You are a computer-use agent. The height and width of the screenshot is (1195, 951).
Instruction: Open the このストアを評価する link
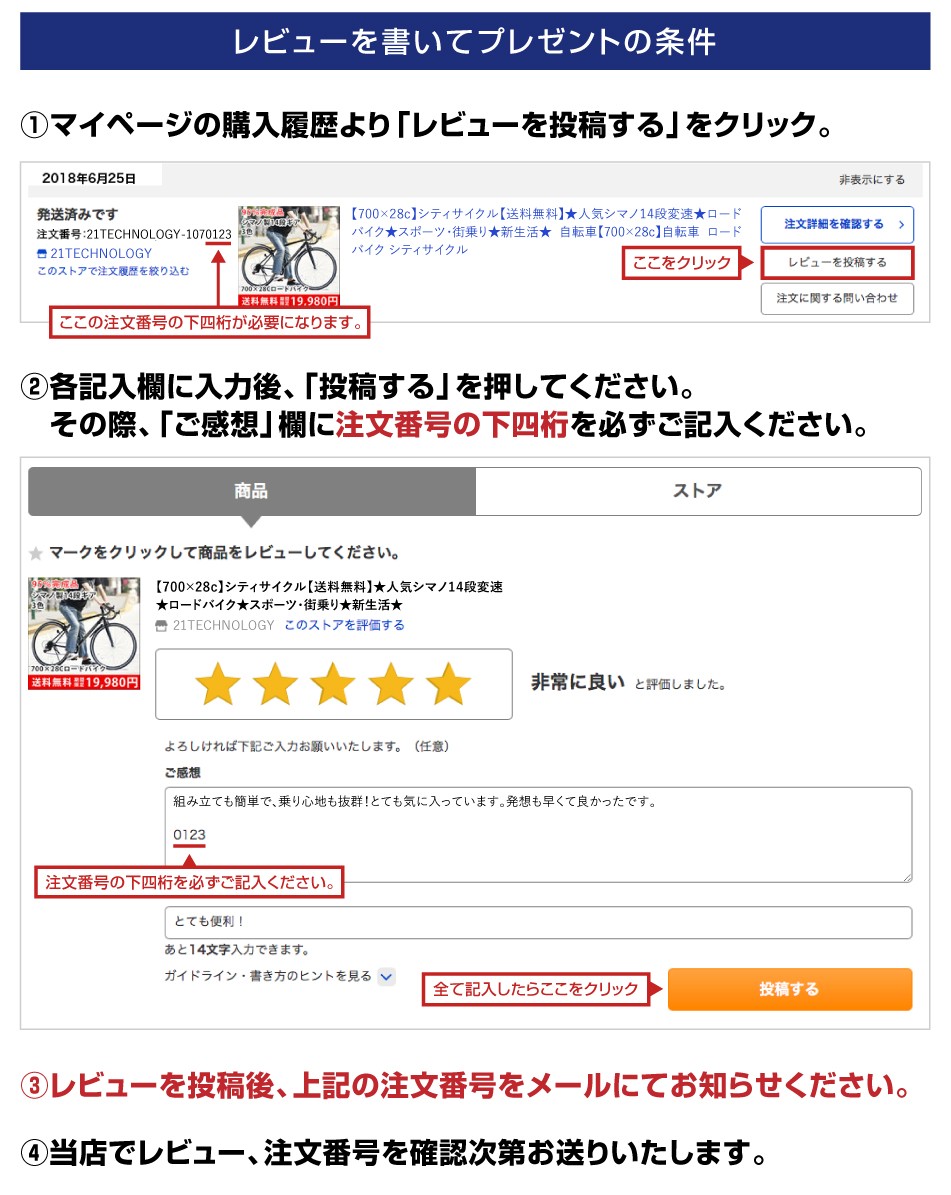pyautogui.click(x=344, y=625)
